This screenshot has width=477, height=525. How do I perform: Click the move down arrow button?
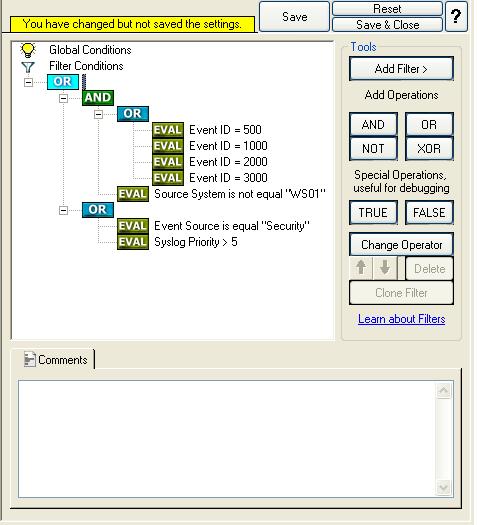[385, 268]
